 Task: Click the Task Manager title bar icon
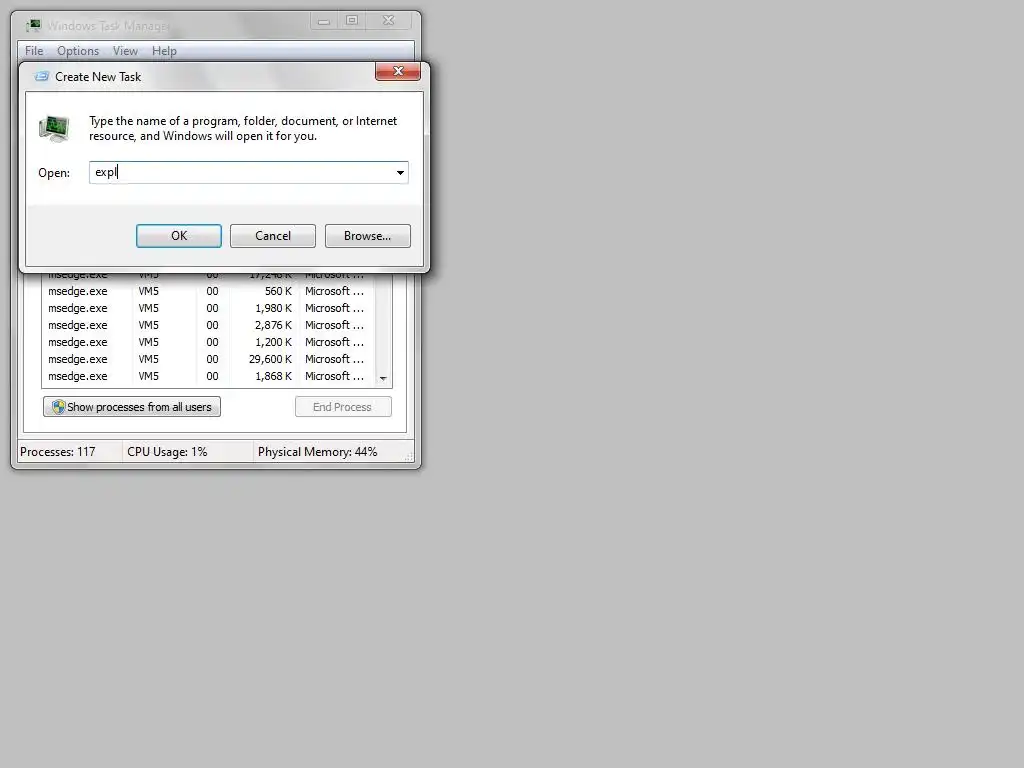click(x=33, y=25)
